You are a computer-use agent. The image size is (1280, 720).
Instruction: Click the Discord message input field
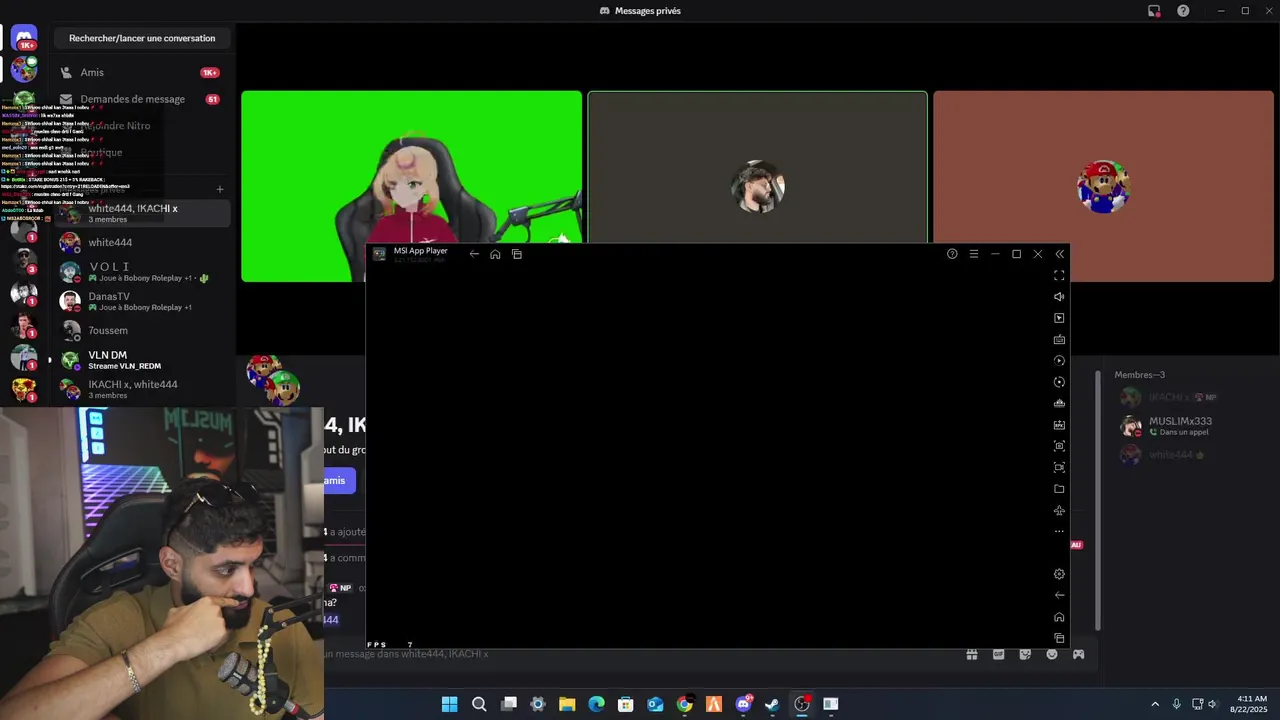[x=640, y=654]
